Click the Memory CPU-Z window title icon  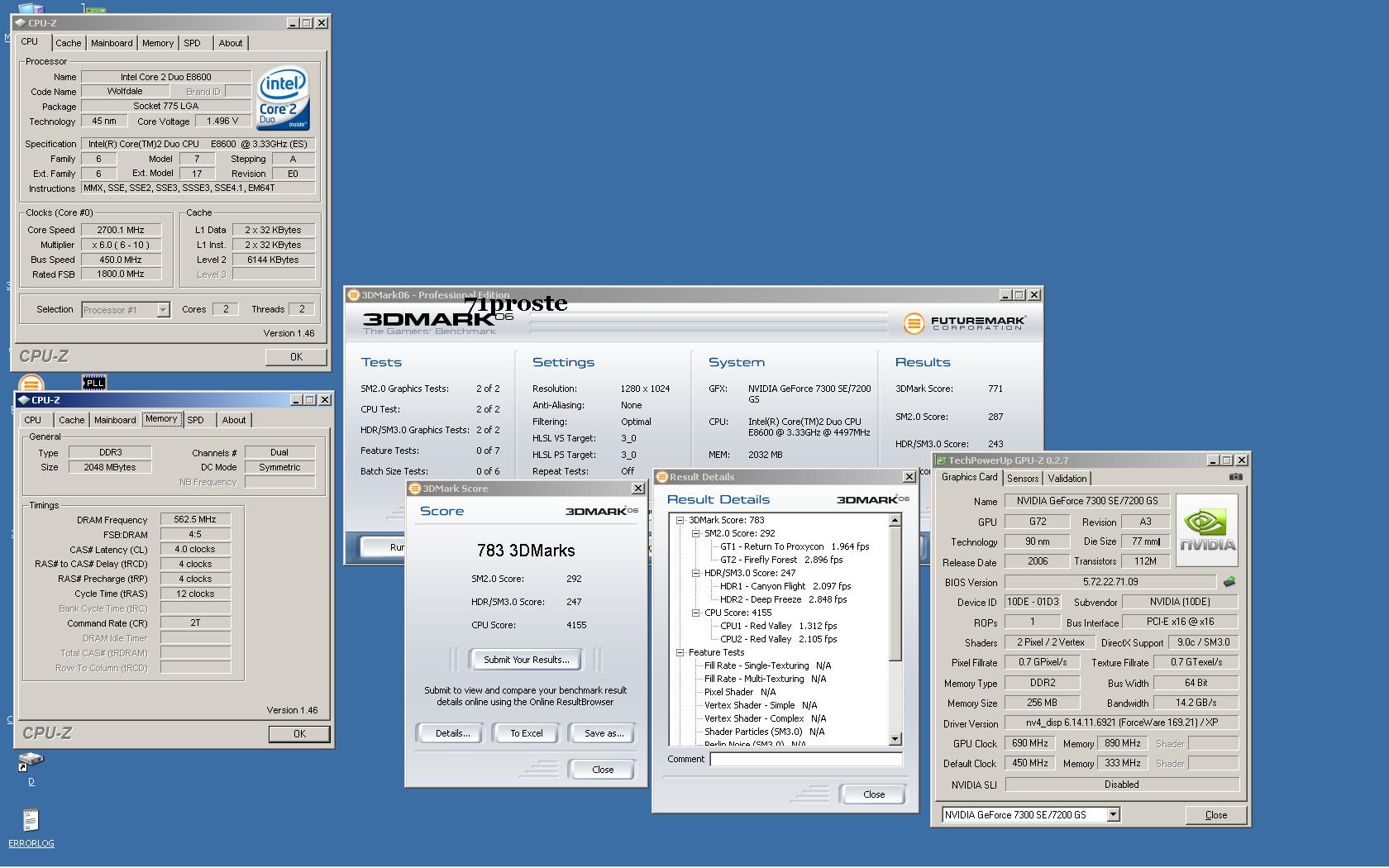click(23, 400)
